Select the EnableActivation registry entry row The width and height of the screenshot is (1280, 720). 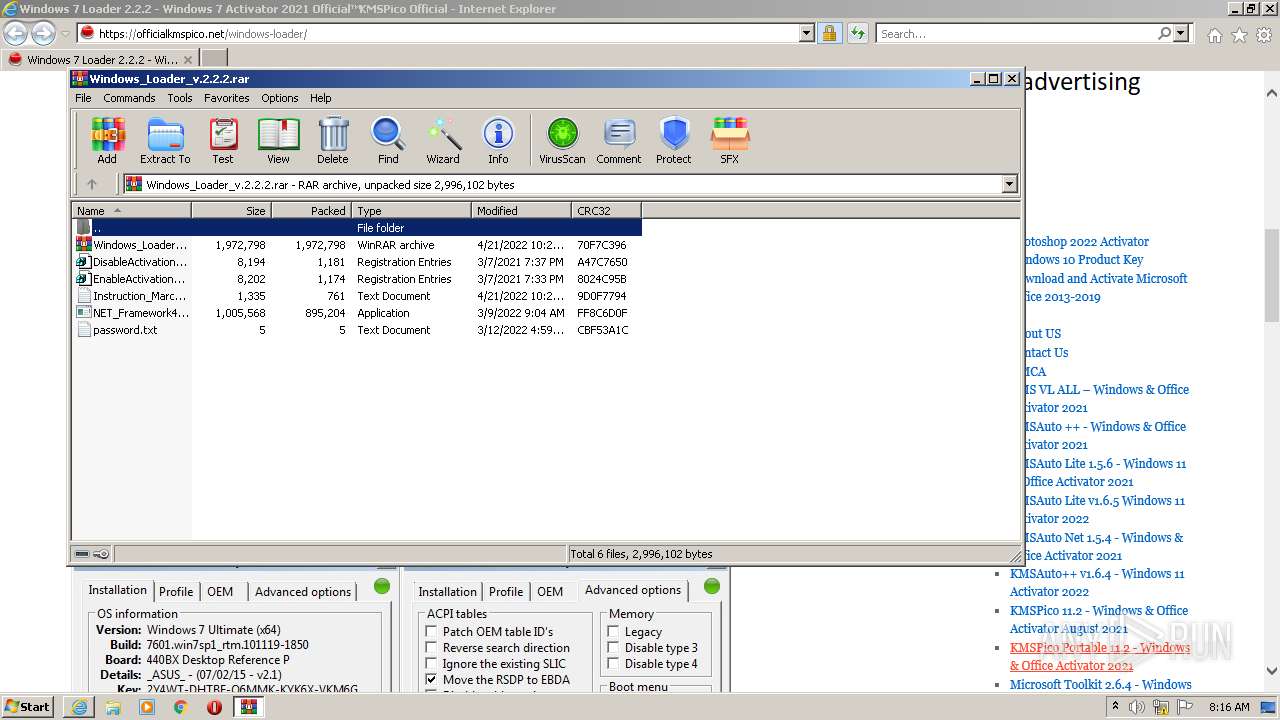pyautogui.click(x=357, y=279)
